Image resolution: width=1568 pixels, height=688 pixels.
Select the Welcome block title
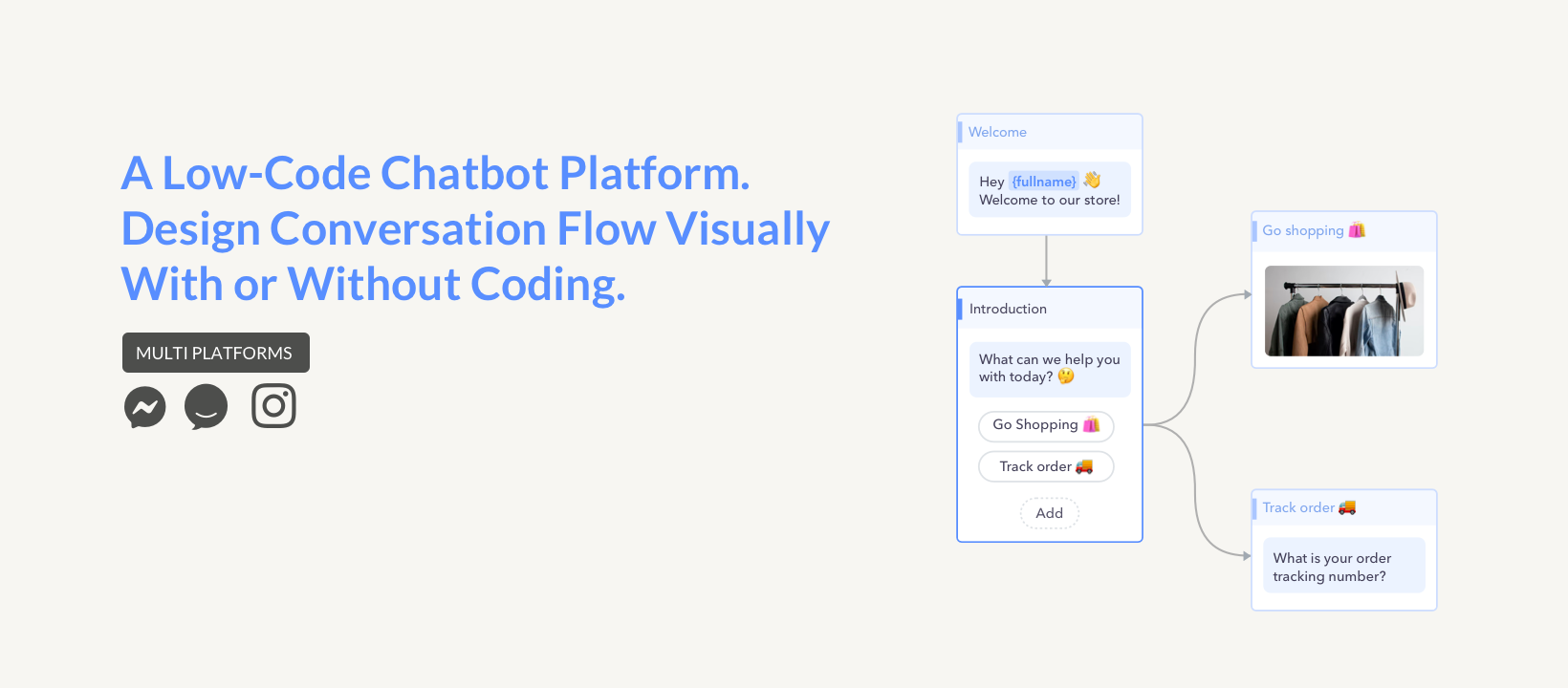[997, 132]
